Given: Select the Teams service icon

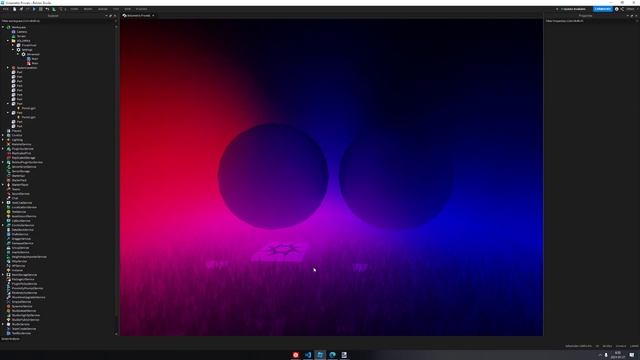Looking at the screenshot, I should [x=9, y=189].
